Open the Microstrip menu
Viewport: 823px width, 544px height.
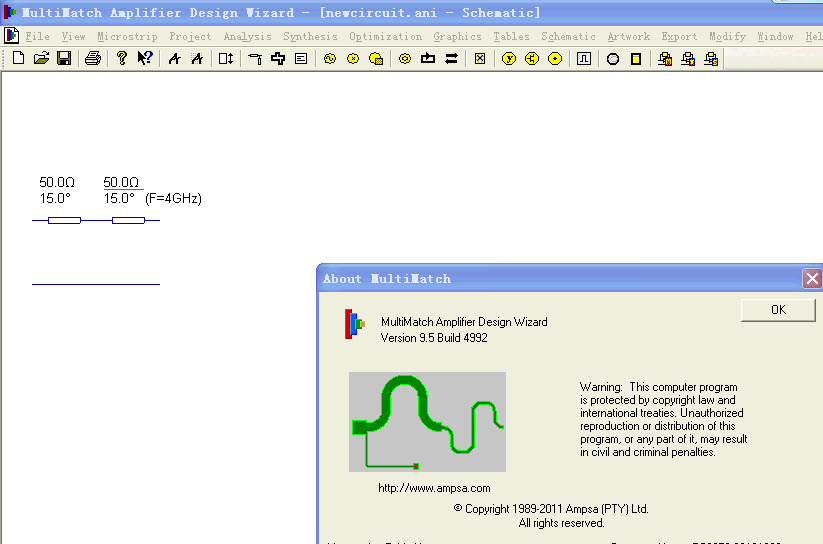[127, 36]
